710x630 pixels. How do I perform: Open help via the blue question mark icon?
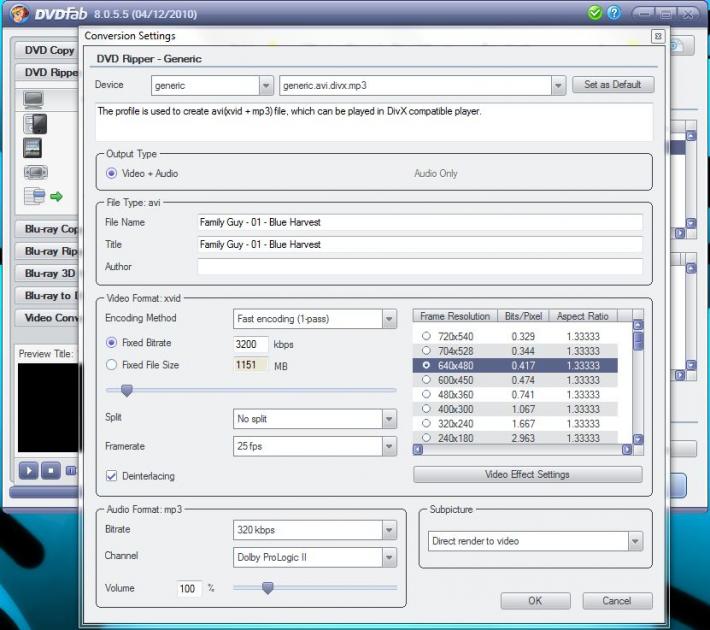click(613, 13)
